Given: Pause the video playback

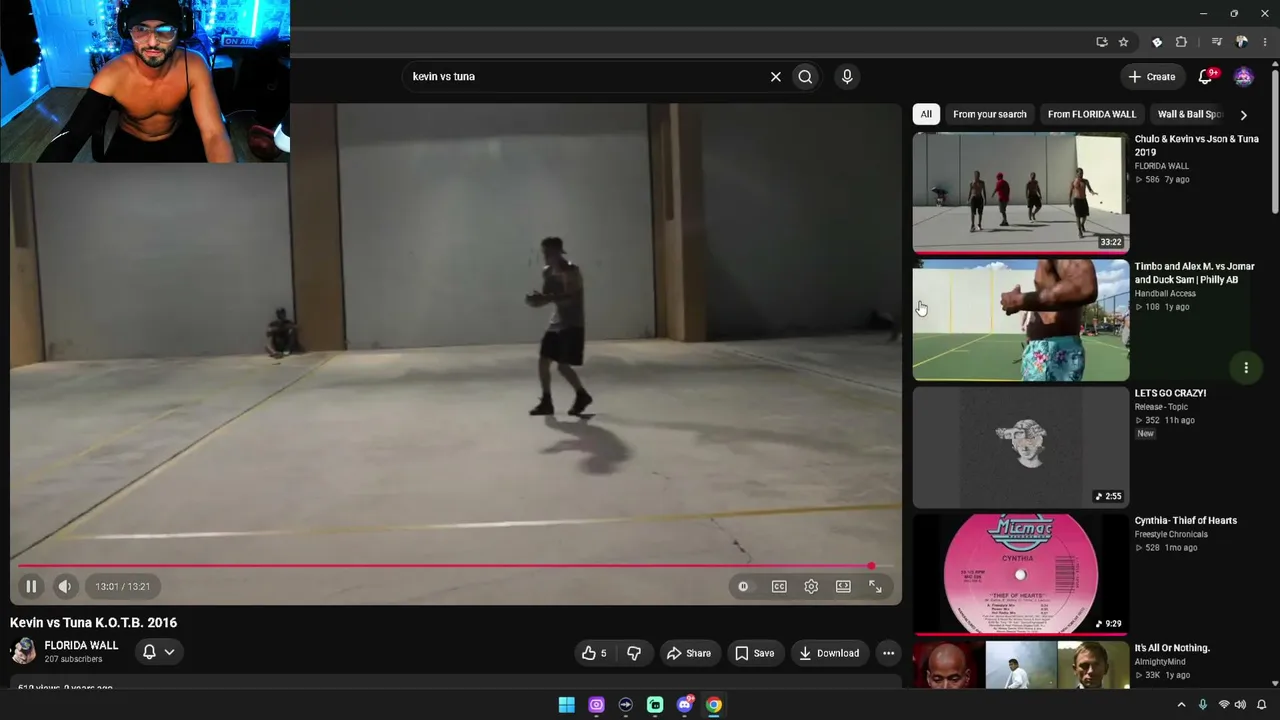Looking at the screenshot, I should click(x=31, y=587).
